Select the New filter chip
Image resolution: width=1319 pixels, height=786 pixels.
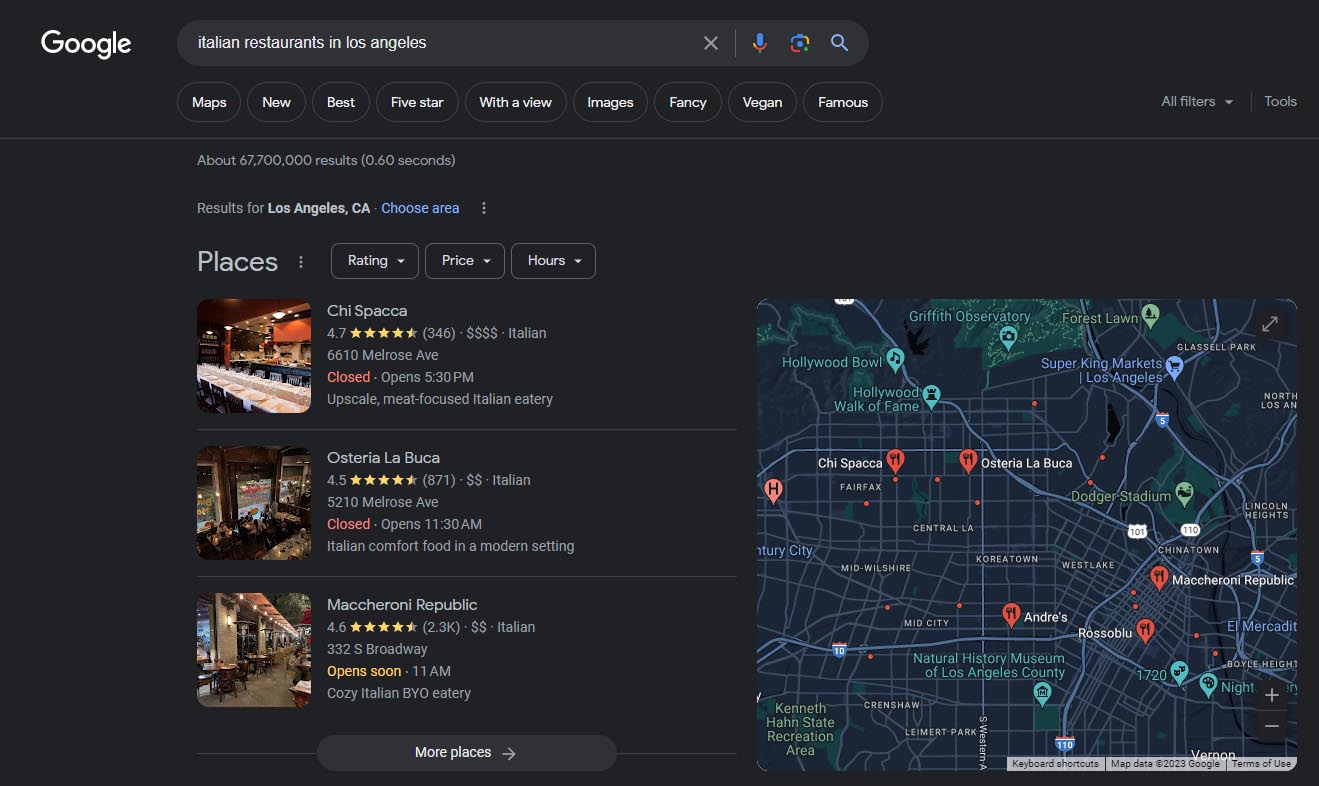[x=276, y=102]
